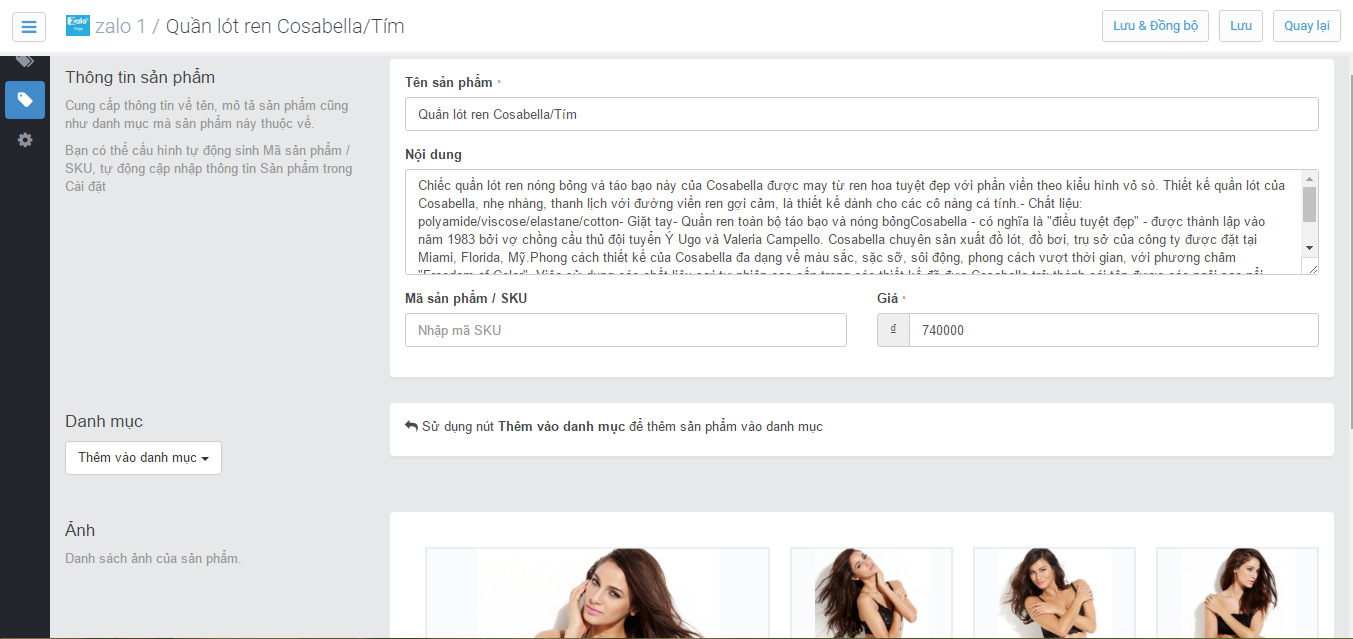Click the Danh mục section heading
This screenshot has height=639, width=1353.
(x=104, y=421)
